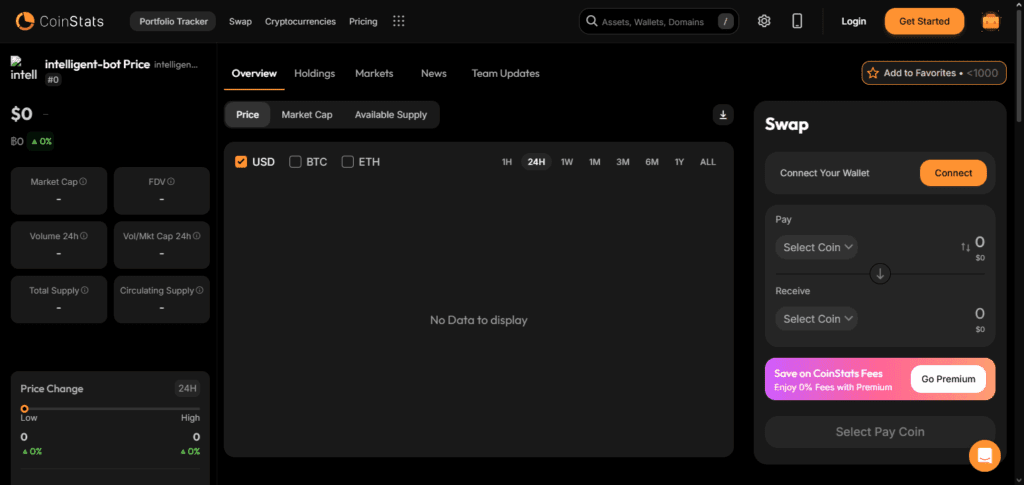Select the 1M time range

(594, 162)
